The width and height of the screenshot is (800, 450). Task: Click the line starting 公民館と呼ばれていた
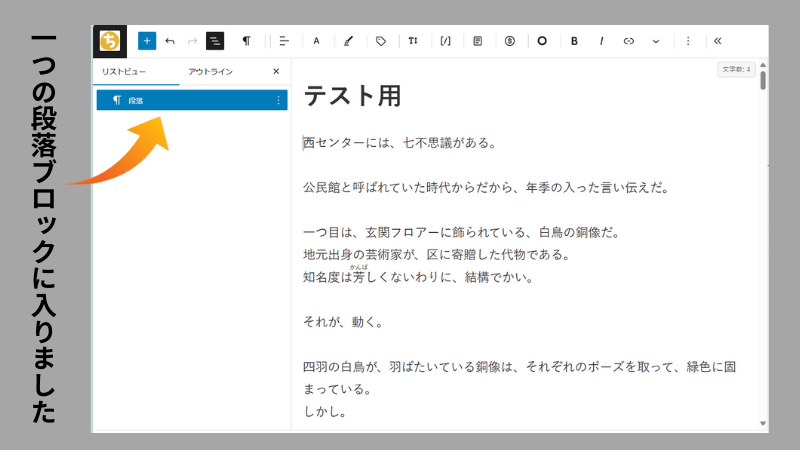[486, 188]
